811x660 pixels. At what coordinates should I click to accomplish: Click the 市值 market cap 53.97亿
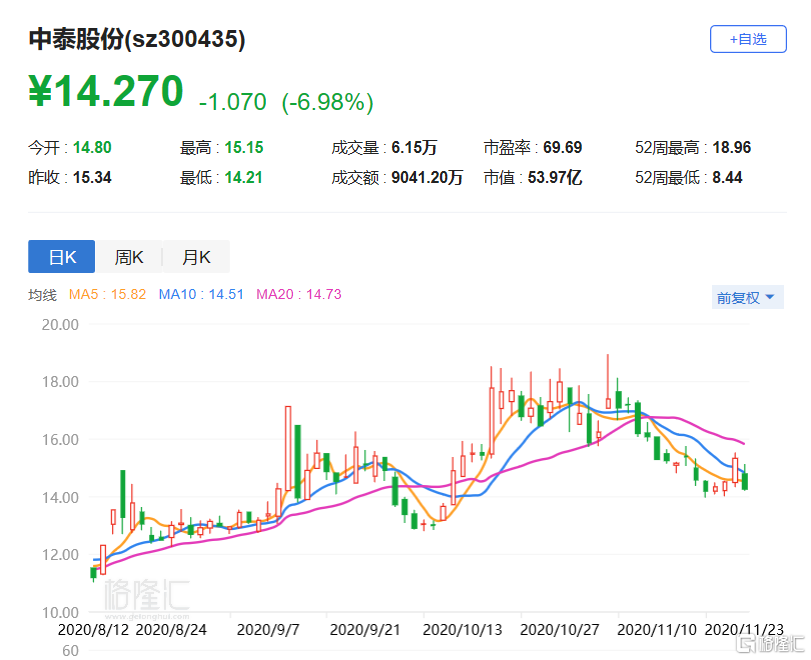pyautogui.click(x=555, y=178)
